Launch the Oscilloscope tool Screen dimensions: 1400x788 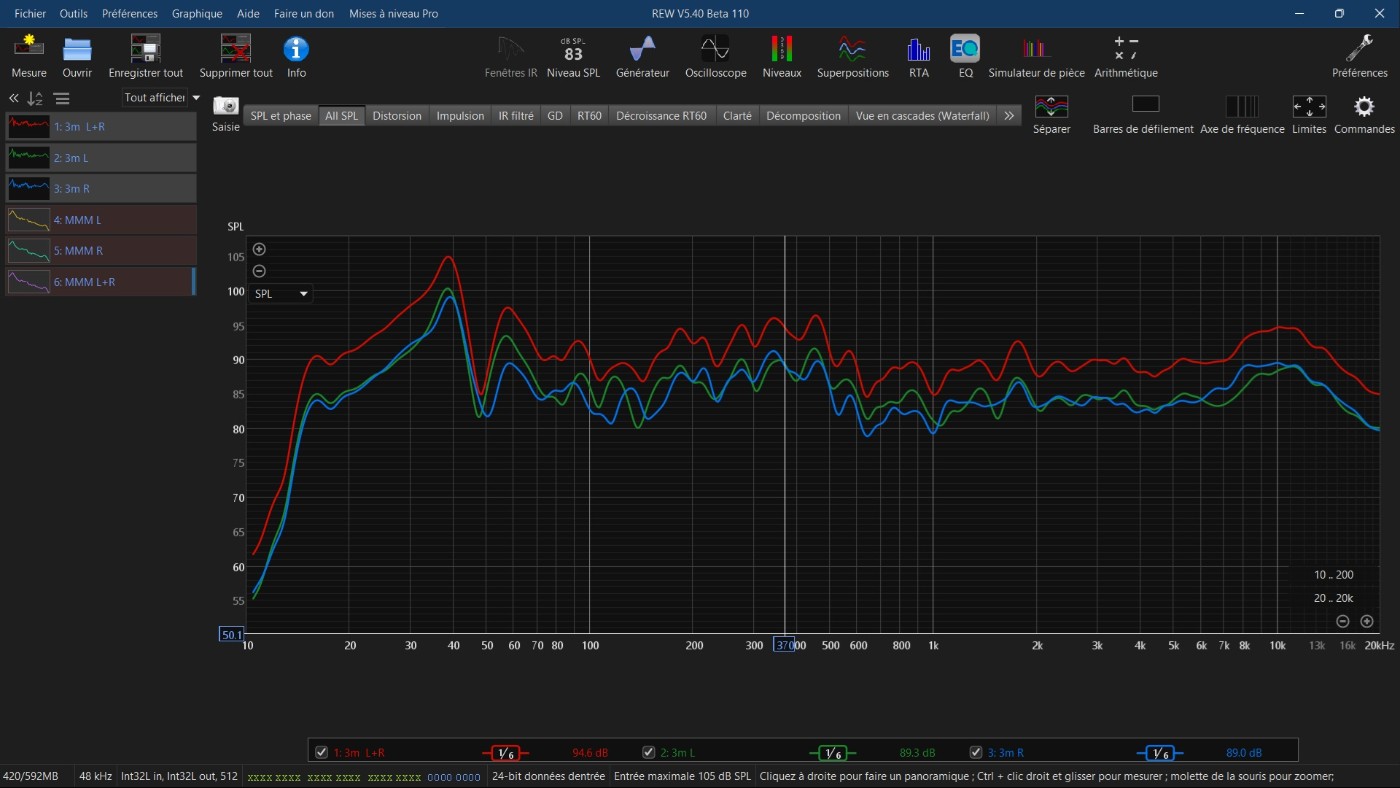[715, 49]
